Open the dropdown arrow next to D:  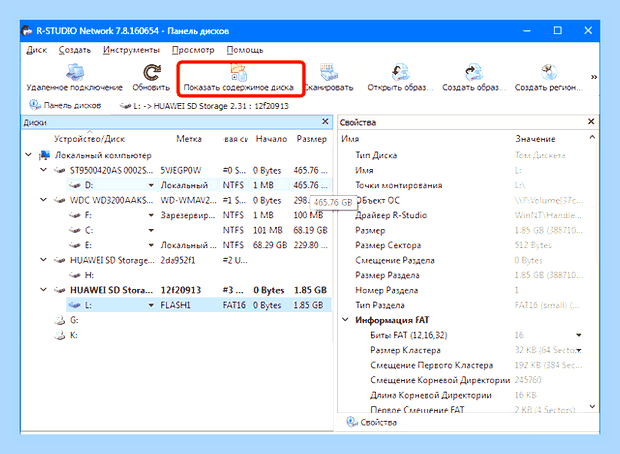151,185
